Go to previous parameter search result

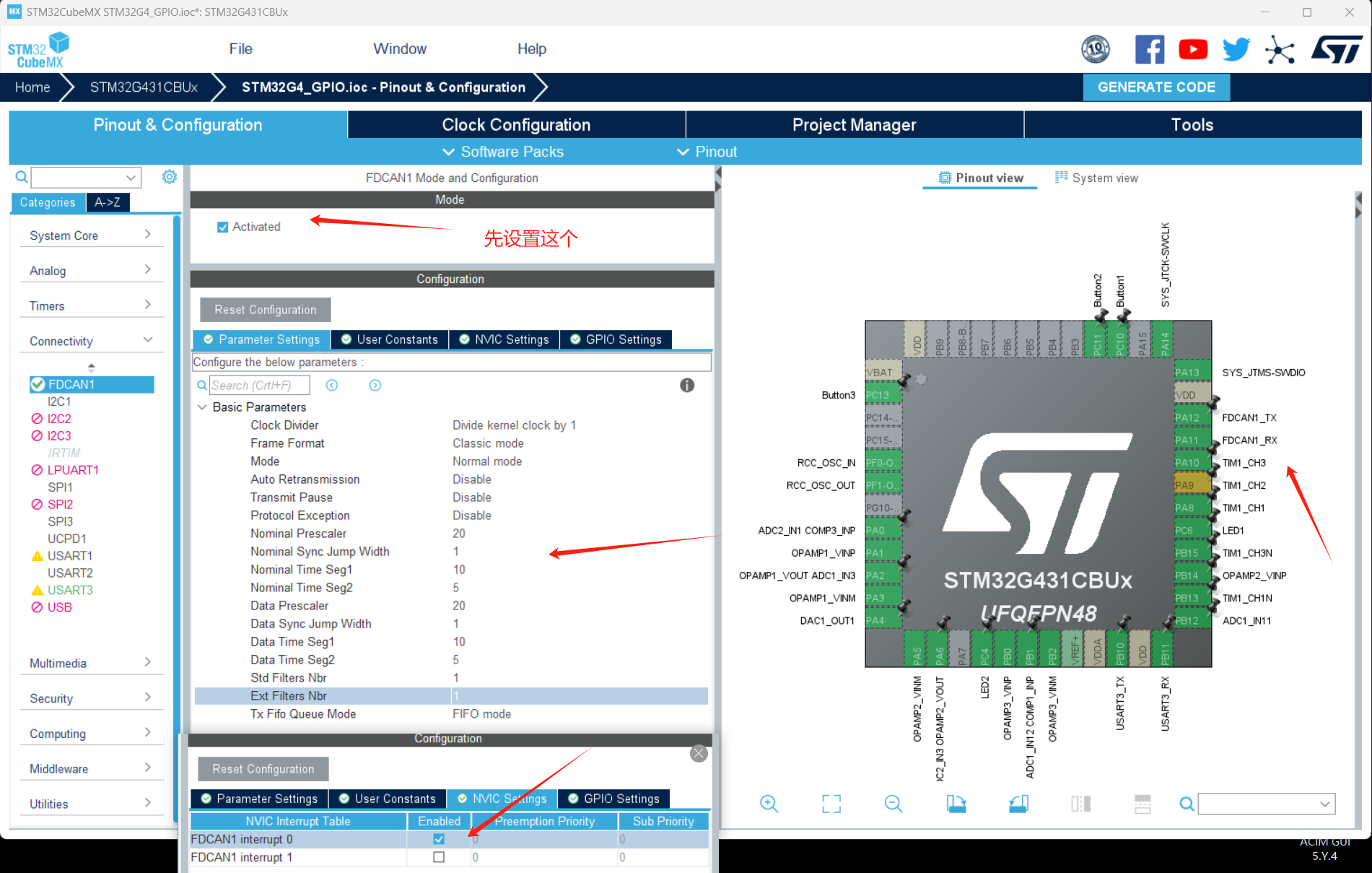332,386
